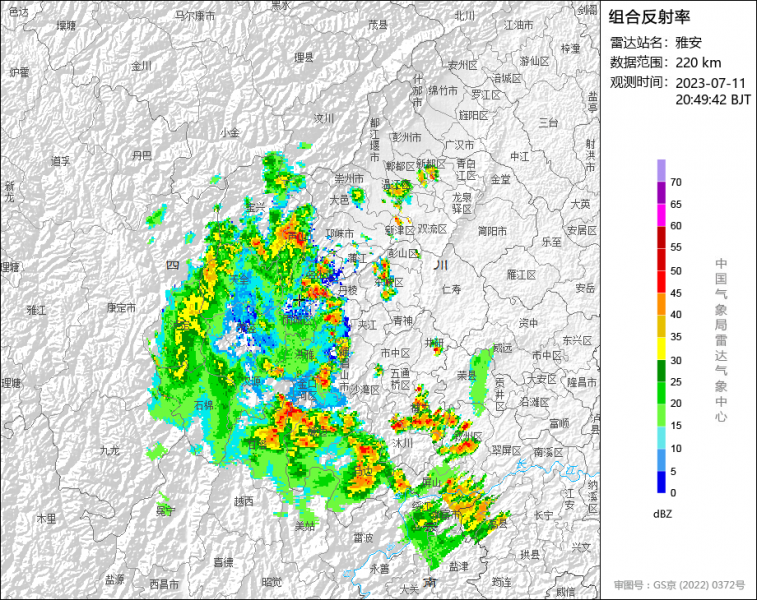757x600 pixels.
Task: Click the dBZ unit label below legend
Action: tap(662, 513)
